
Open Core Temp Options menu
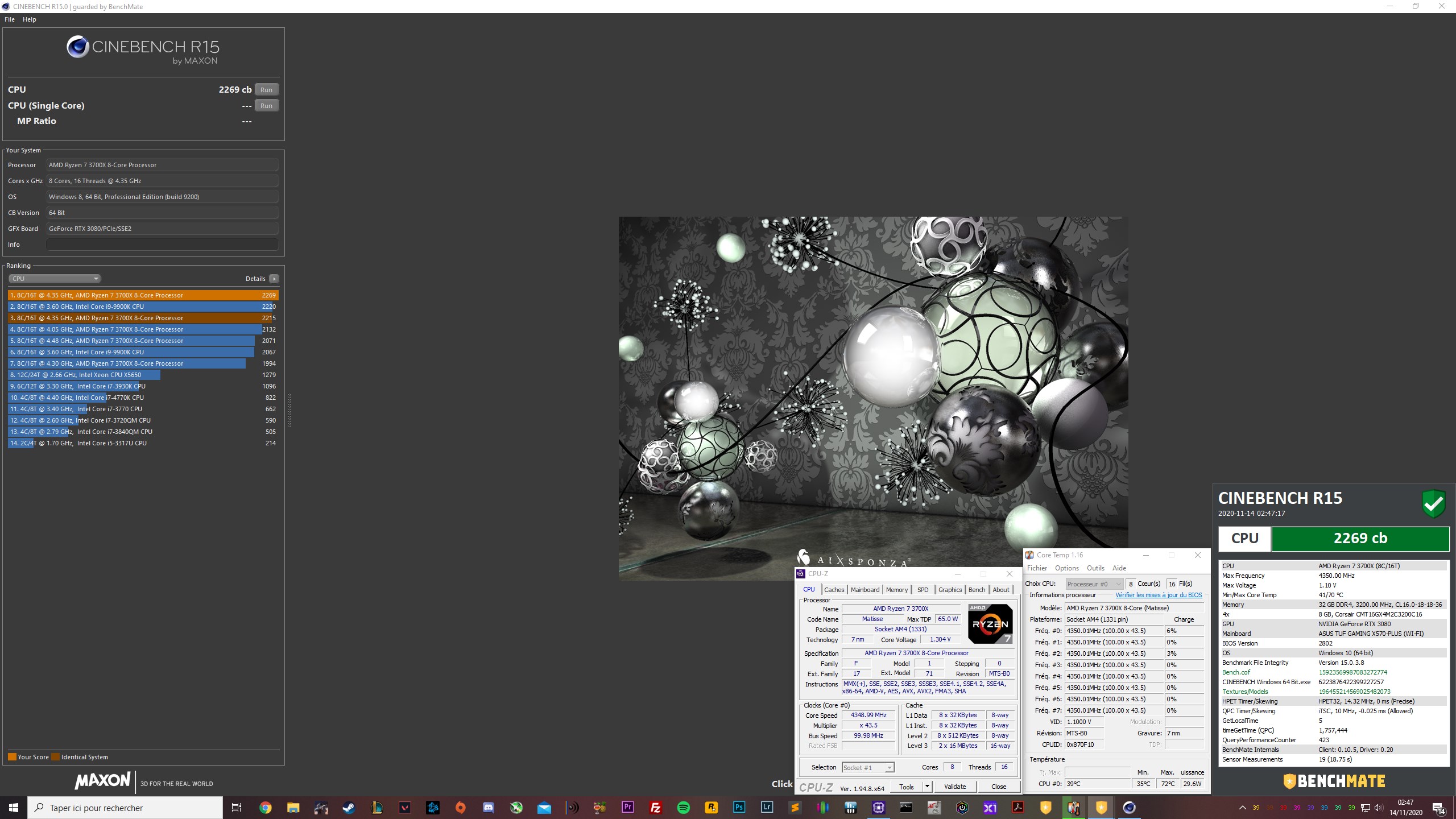[1067, 568]
